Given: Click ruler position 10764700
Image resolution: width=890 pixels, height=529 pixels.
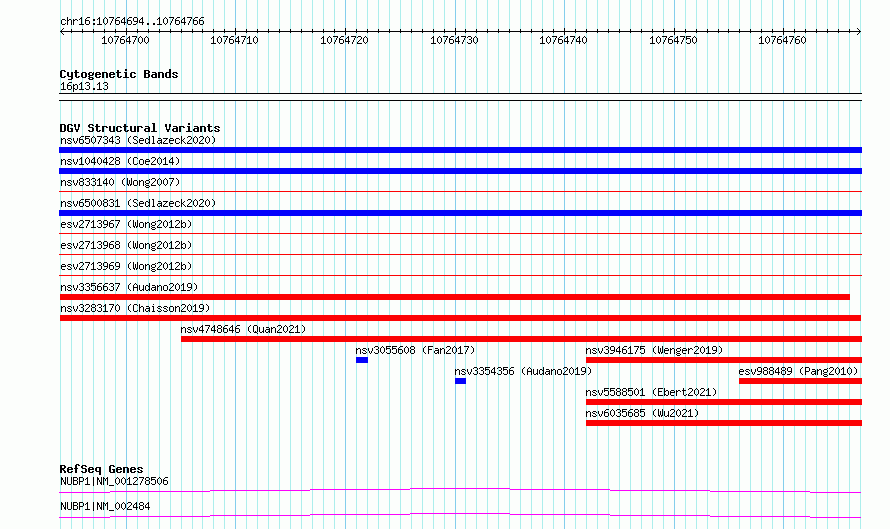Looking at the screenshot, I should pyautogui.click(x=125, y=40).
